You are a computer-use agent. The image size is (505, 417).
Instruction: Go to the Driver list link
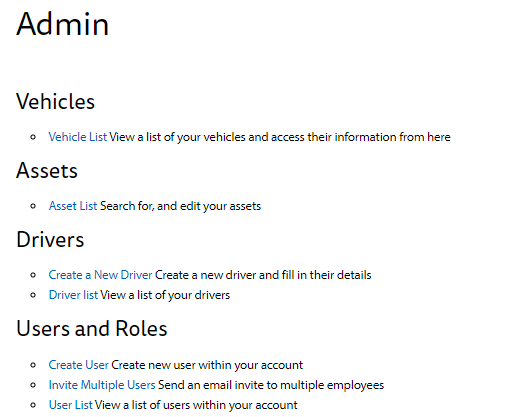[x=73, y=295]
